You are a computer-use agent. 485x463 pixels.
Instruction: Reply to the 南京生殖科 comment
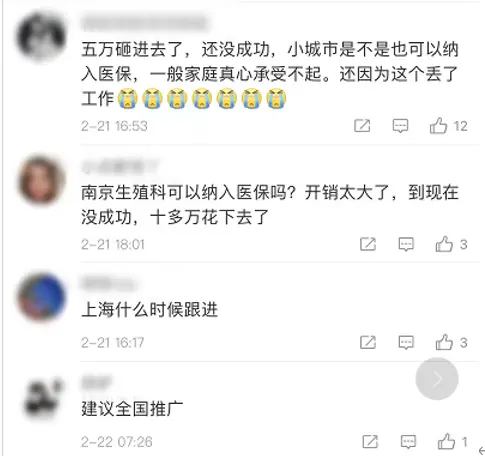pos(406,244)
